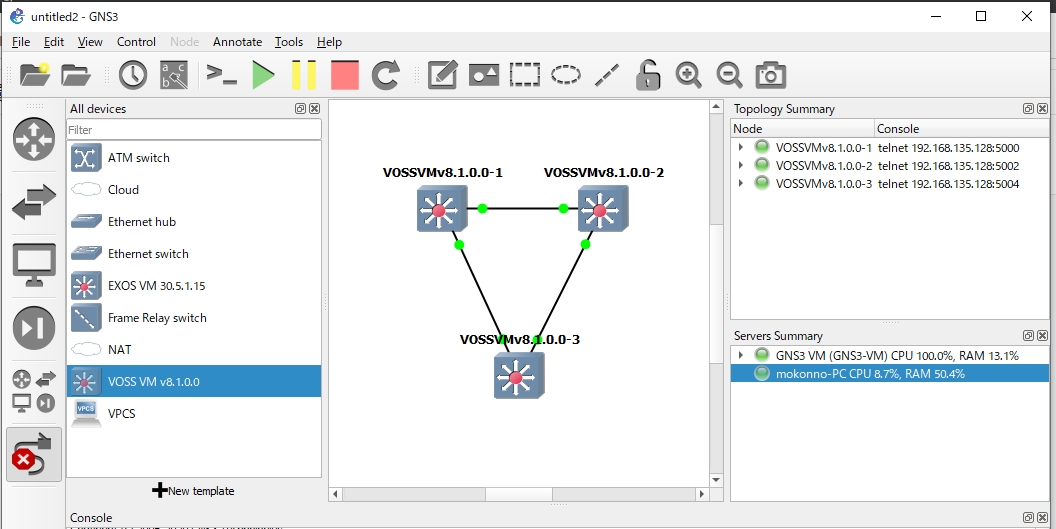Select mokonno-PC server row
The height and width of the screenshot is (529, 1056).
(x=890, y=373)
